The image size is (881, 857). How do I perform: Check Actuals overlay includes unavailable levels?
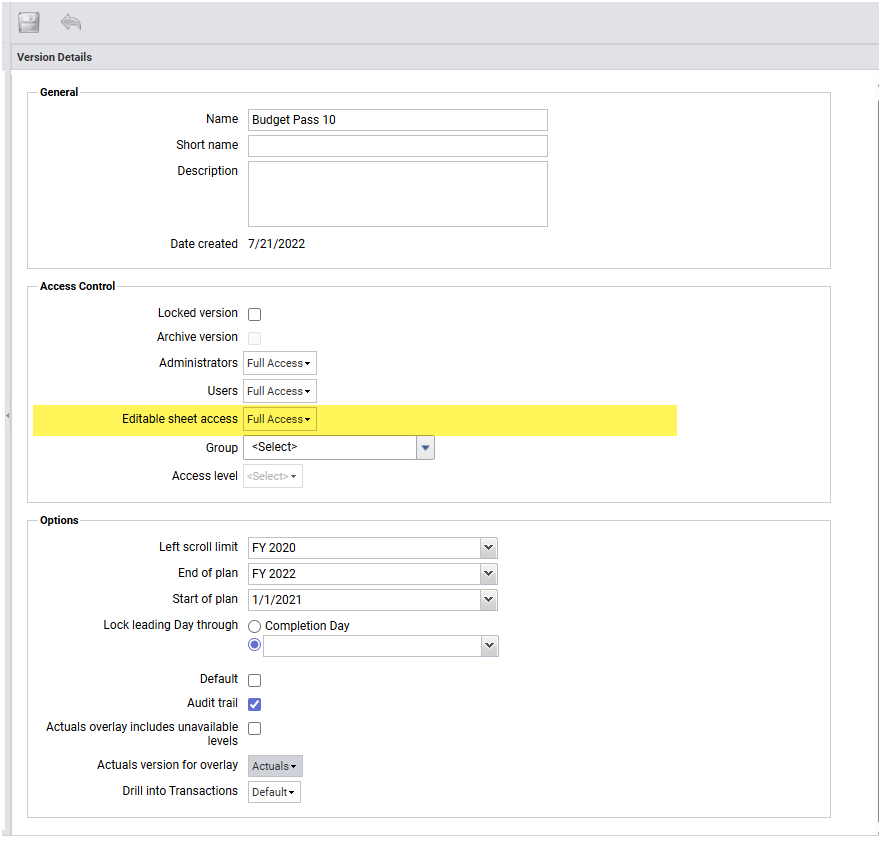coord(254,728)
